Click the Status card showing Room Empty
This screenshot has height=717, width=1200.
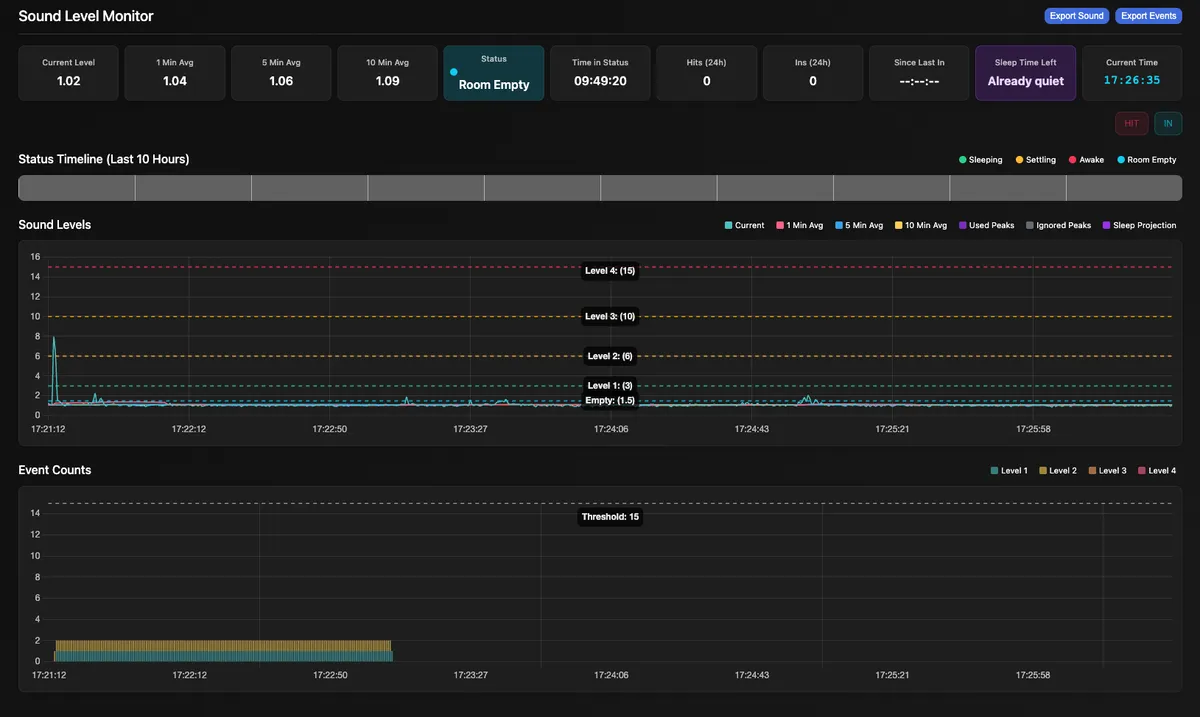493,73
